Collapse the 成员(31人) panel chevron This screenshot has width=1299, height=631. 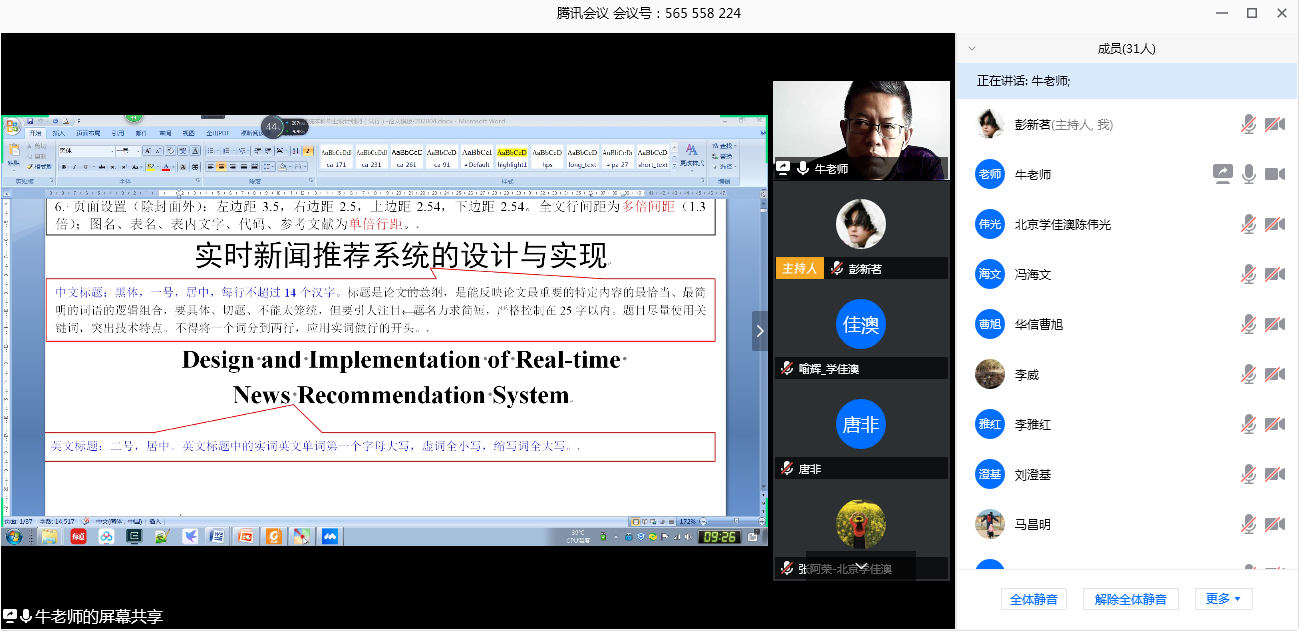coord(971,48)
